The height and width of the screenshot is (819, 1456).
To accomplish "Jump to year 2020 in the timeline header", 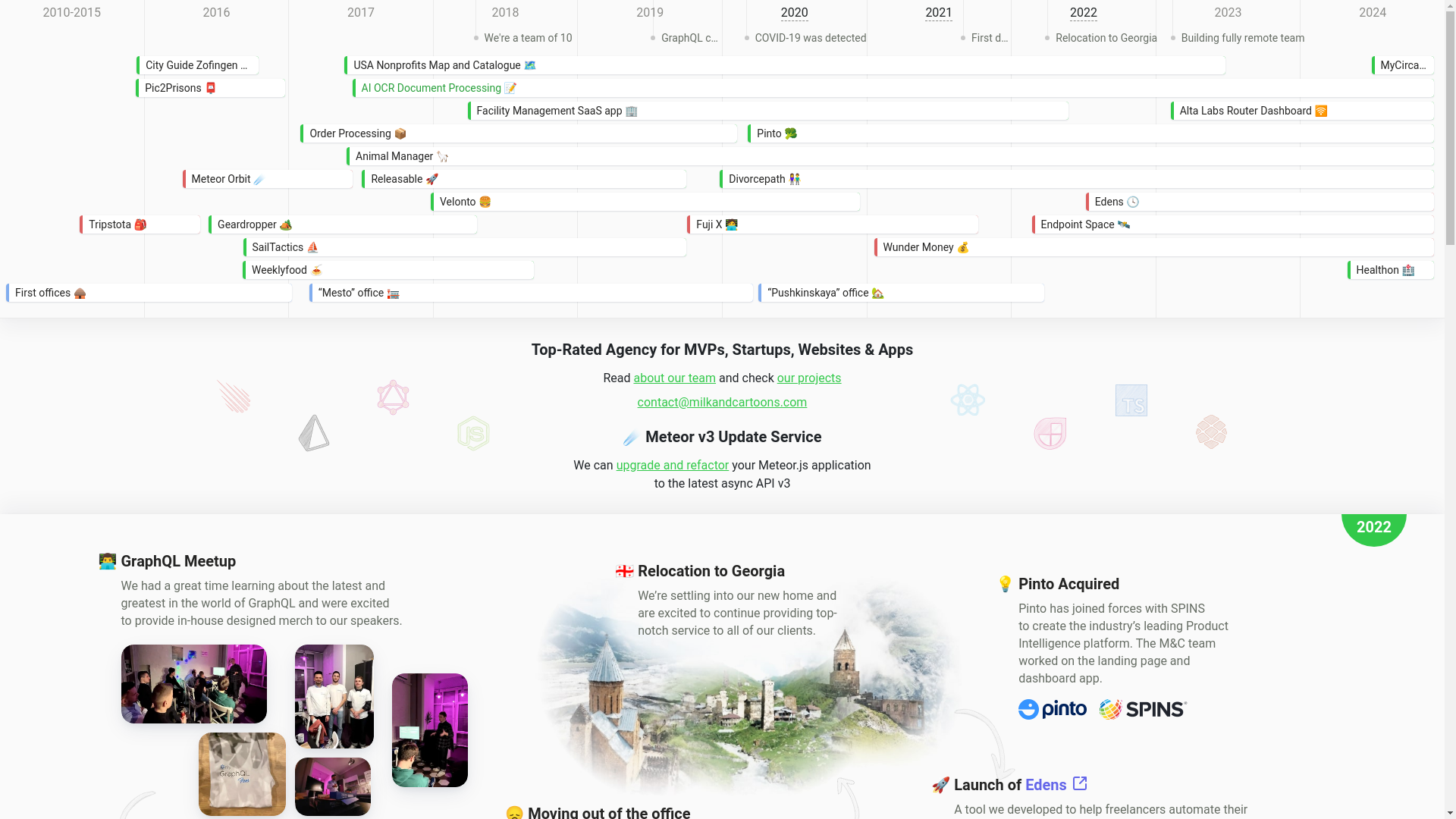I will 794,13.
